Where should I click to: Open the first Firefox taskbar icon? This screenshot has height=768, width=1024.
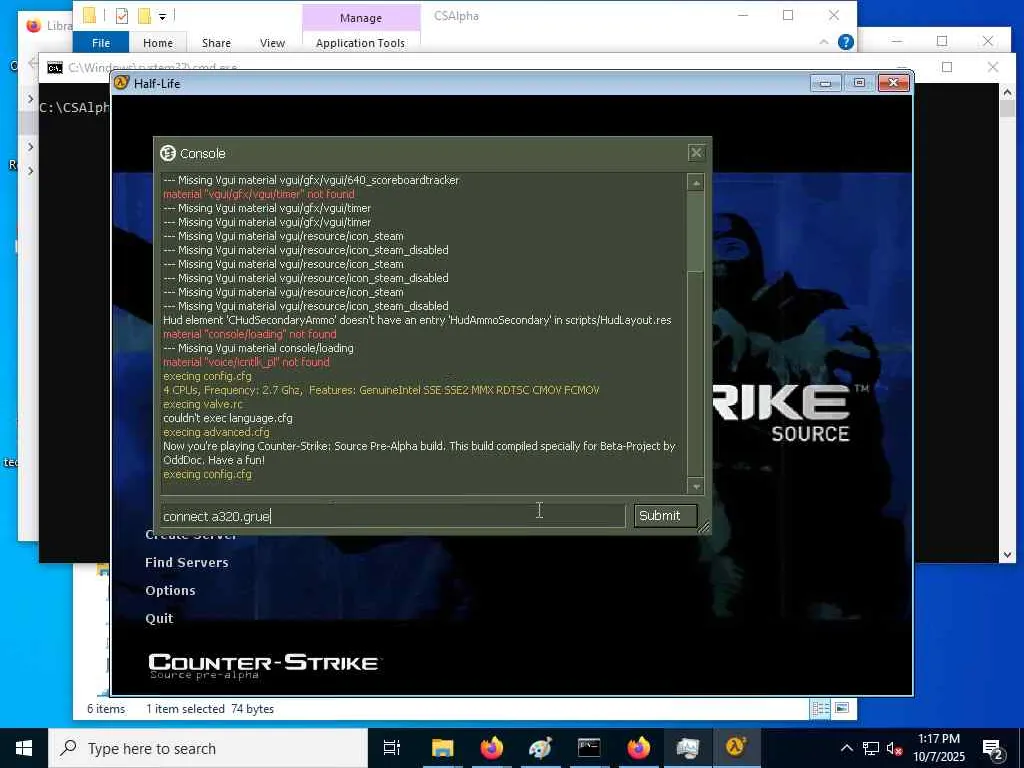(491, 748)
